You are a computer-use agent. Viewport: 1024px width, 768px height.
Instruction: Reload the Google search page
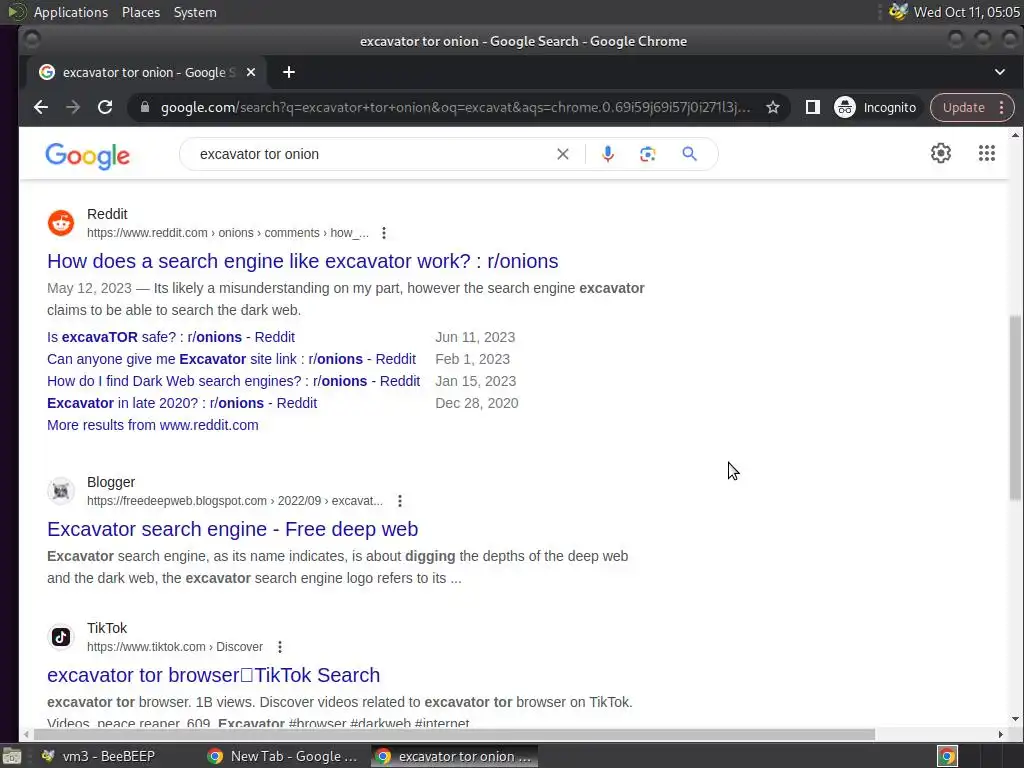pyautogui.click(x=105, y=107)
